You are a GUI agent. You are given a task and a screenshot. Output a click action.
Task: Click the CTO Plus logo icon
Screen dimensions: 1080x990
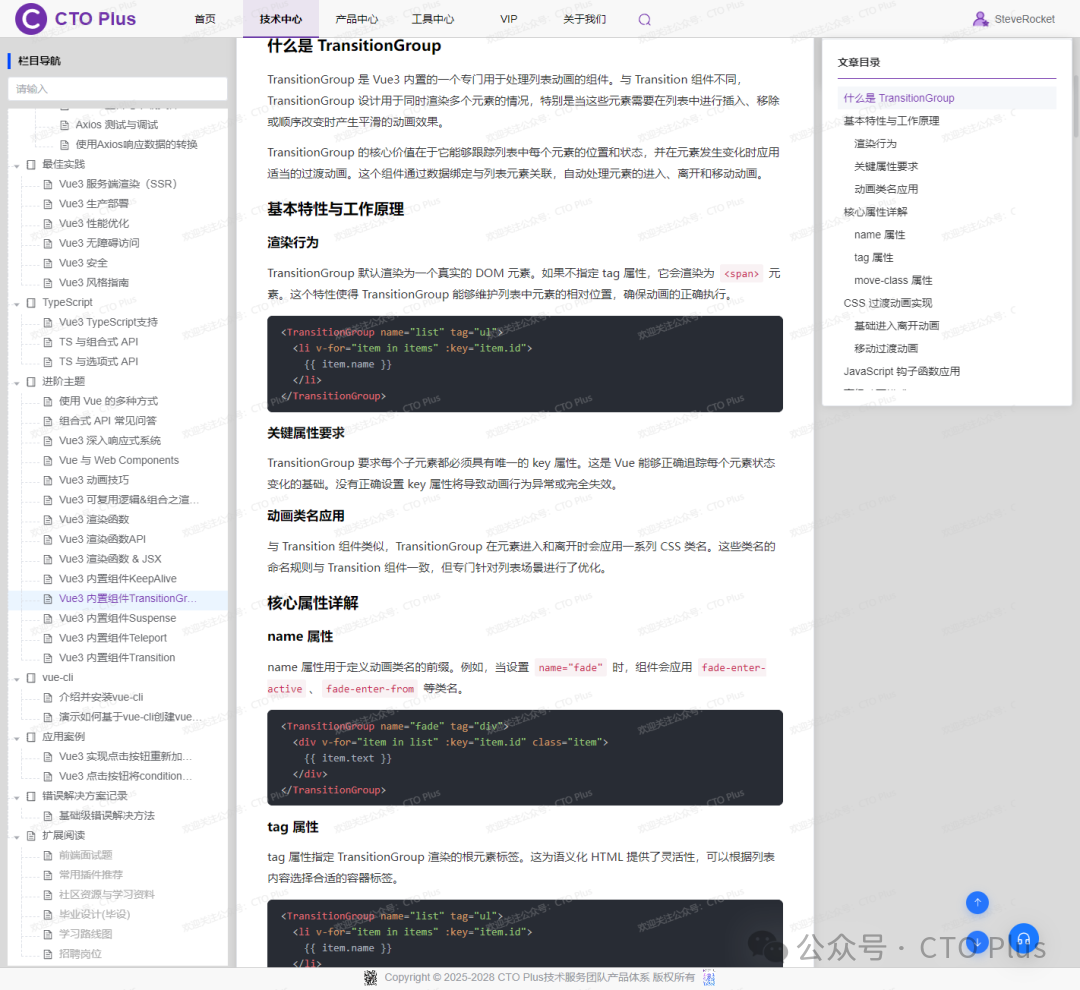(x=31, y=19)
